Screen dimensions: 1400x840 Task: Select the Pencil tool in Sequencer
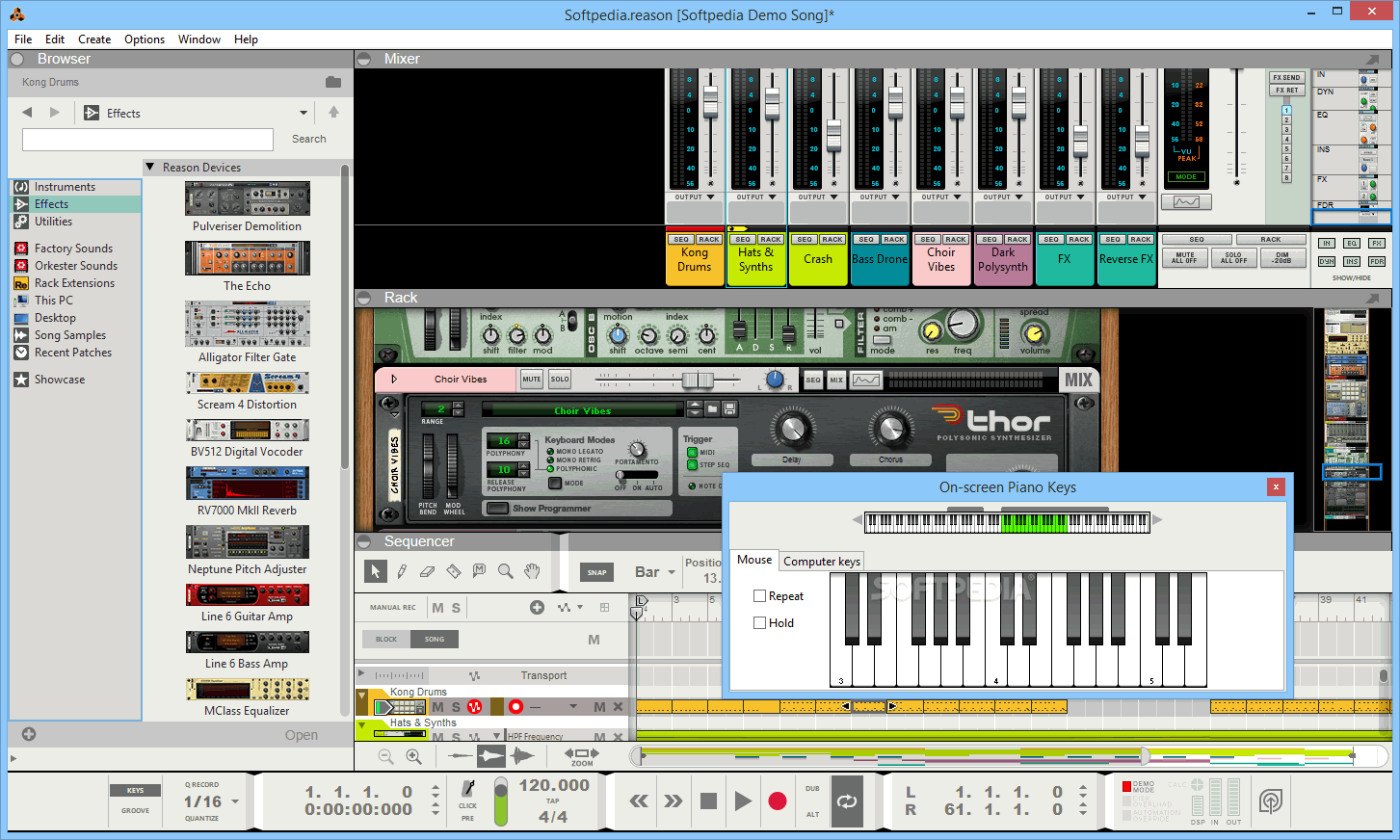click(402, 571)
